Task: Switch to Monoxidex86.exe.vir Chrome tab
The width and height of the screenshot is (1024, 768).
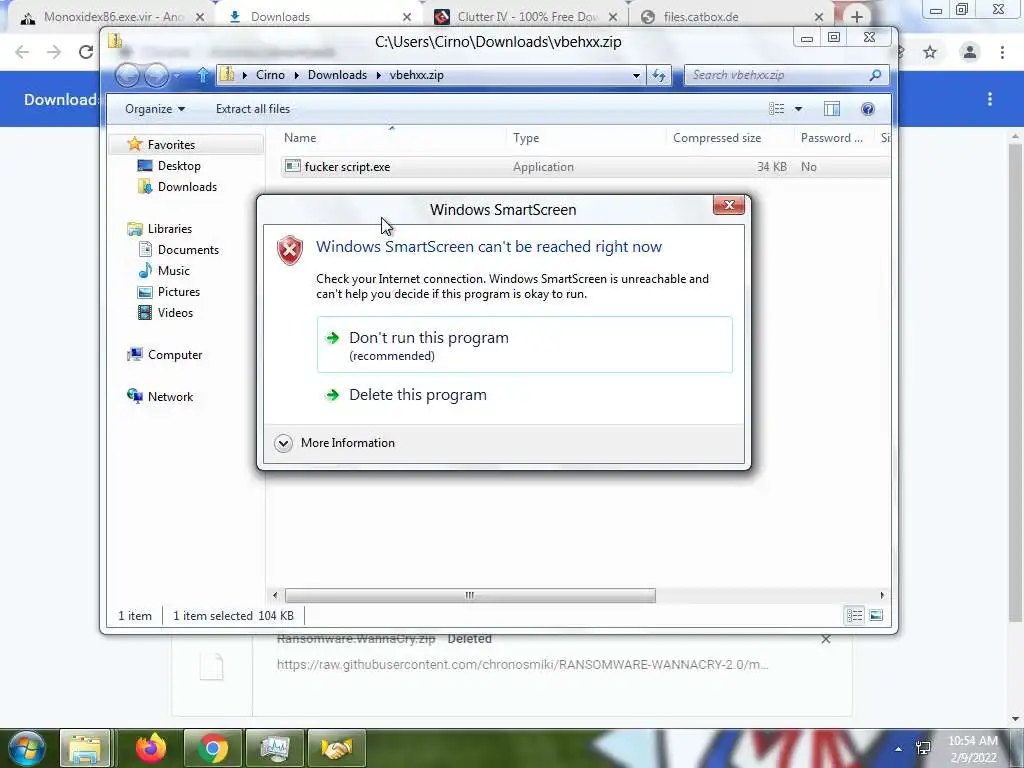Action: click(112, 17)
